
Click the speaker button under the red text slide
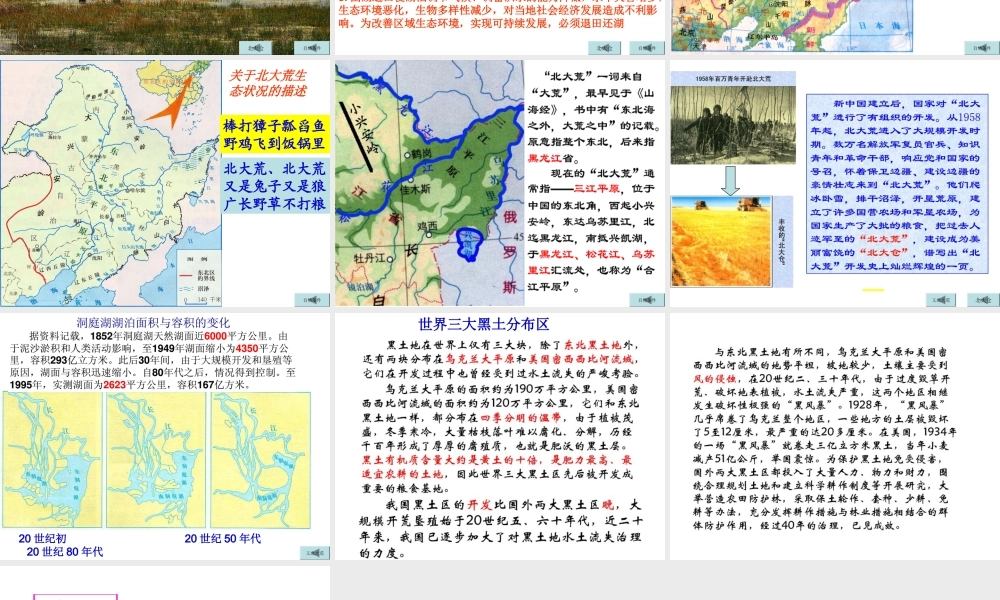pyautogui.click(x=604, y=48)
